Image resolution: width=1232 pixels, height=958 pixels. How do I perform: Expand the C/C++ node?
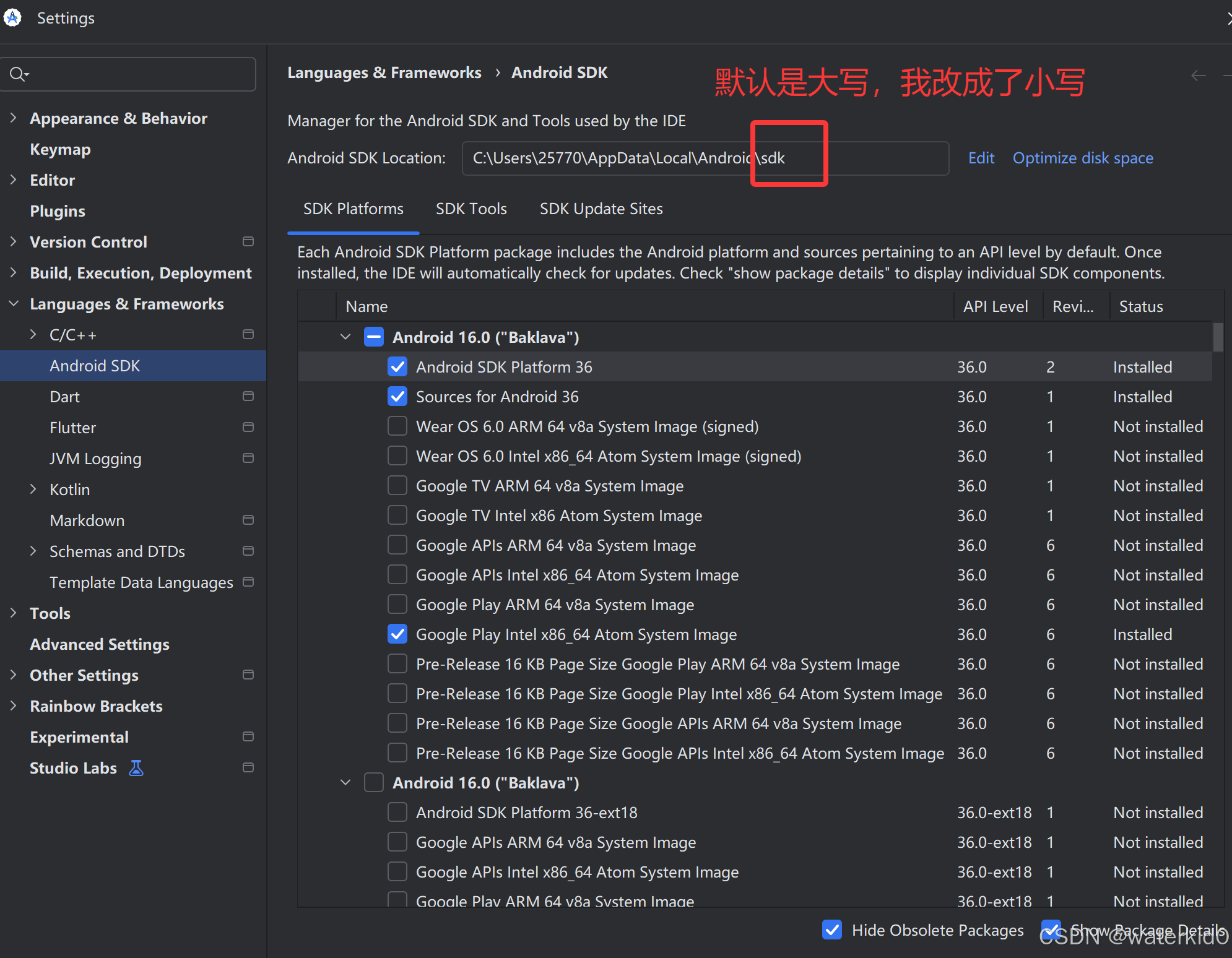click(x=33, y=334)
